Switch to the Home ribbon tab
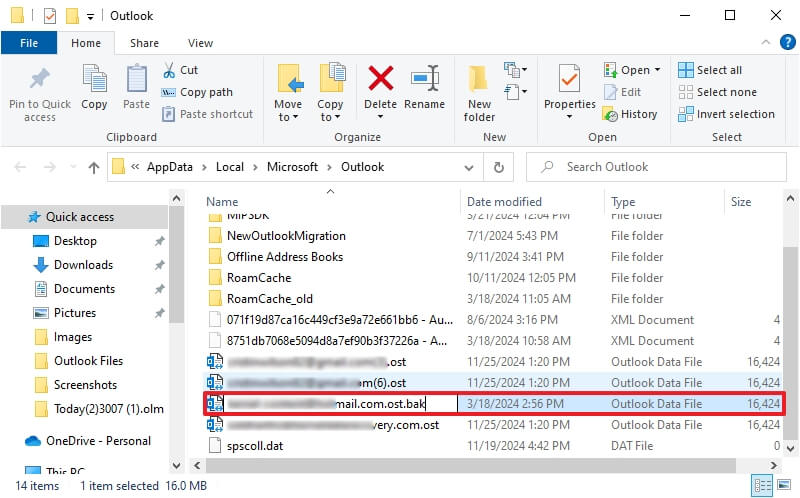The image size is (800, 498). [86, 43]
